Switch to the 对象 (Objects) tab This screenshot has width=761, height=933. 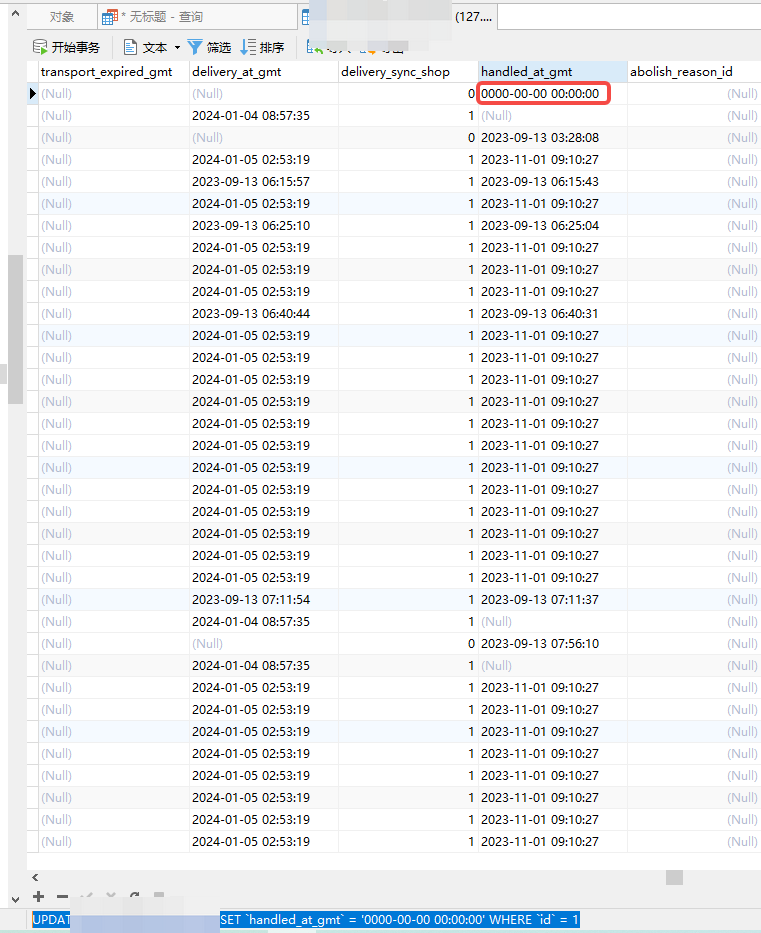pos(62,17)
